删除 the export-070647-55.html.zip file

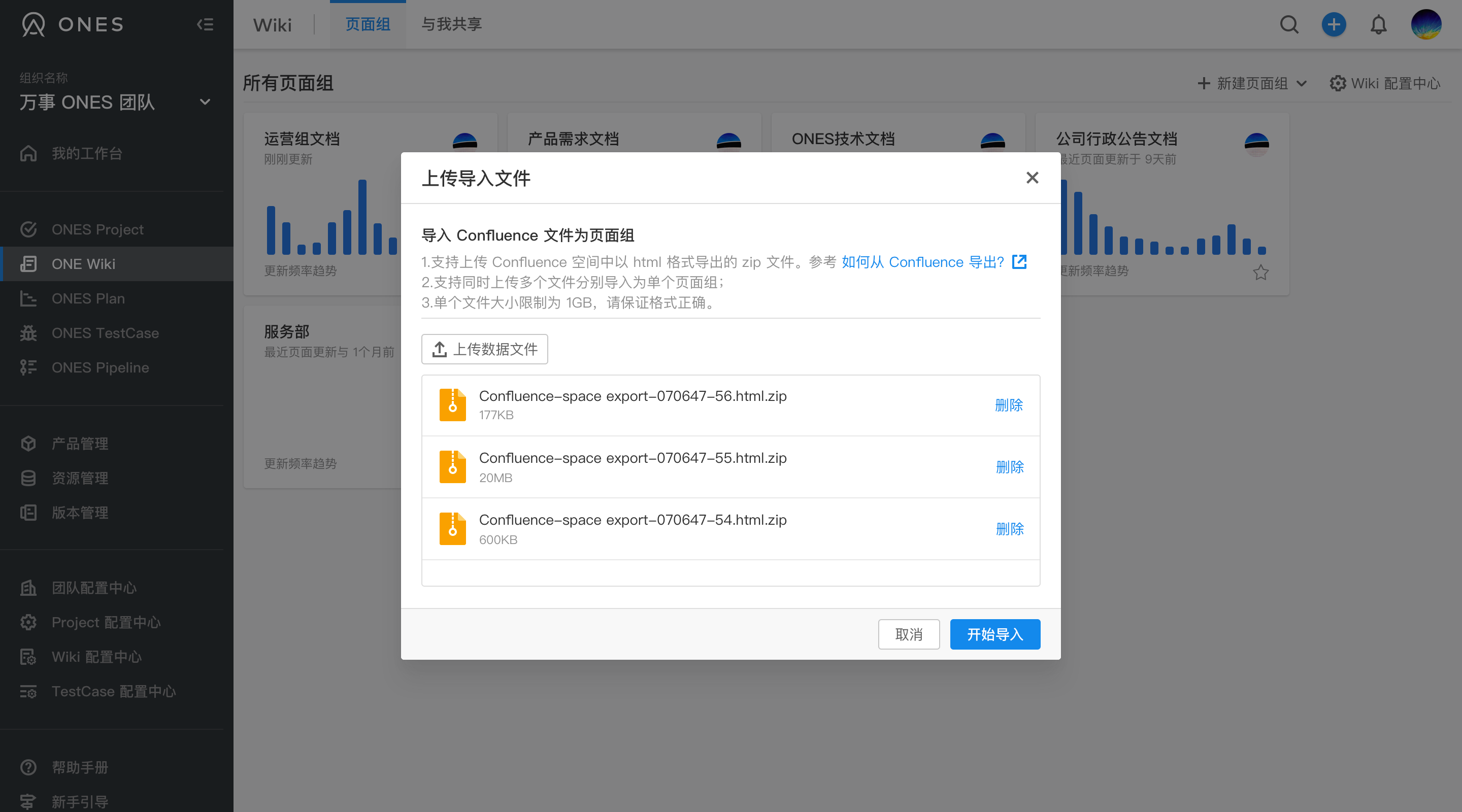[x=1009, y=466]
